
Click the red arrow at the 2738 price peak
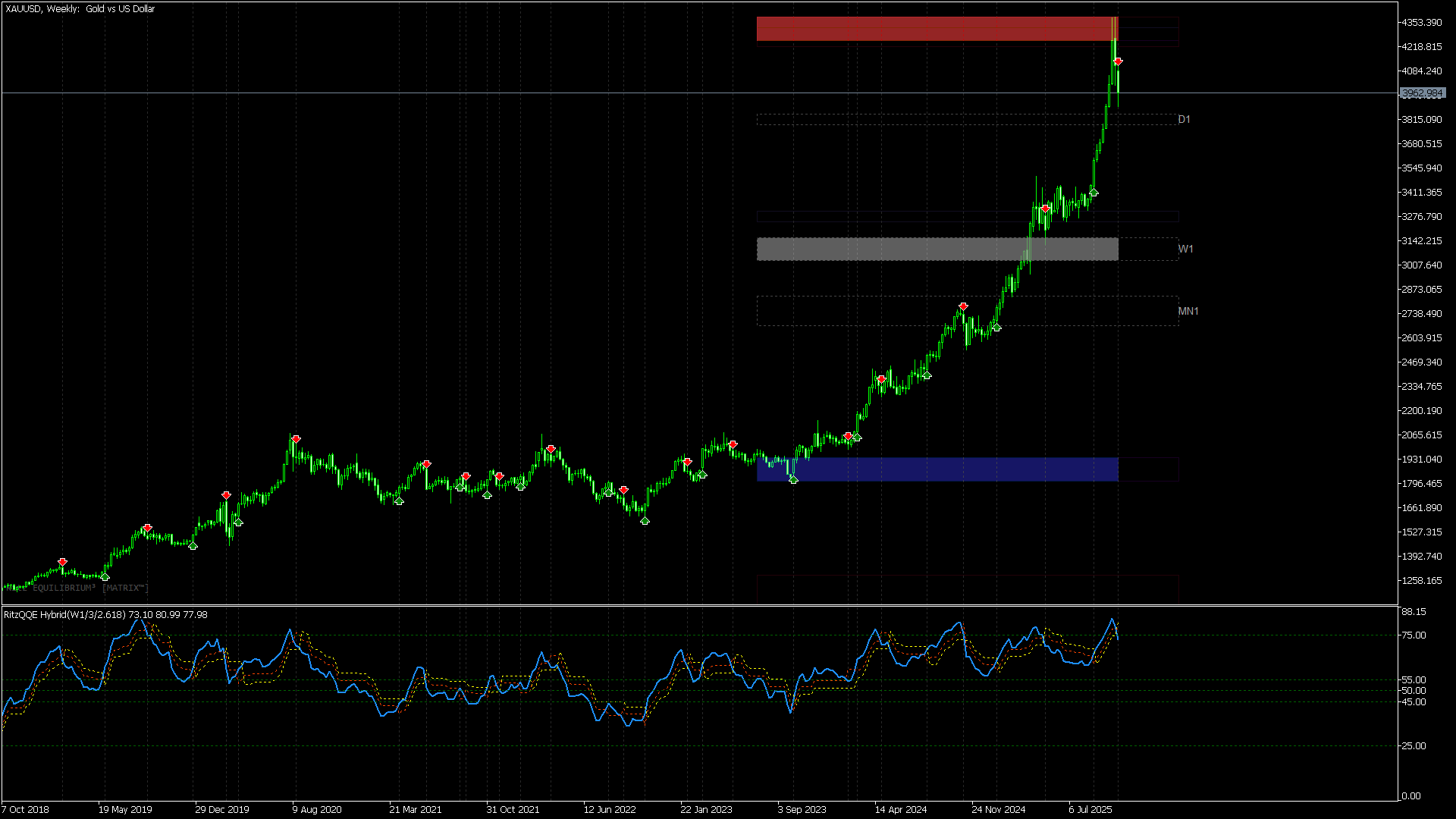(x=963, y=306)
